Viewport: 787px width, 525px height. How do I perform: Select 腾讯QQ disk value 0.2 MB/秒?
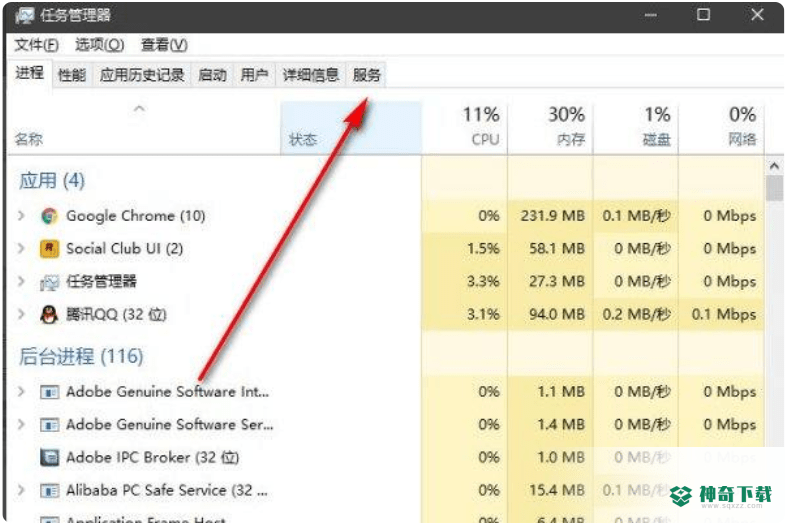pos(636,314)
